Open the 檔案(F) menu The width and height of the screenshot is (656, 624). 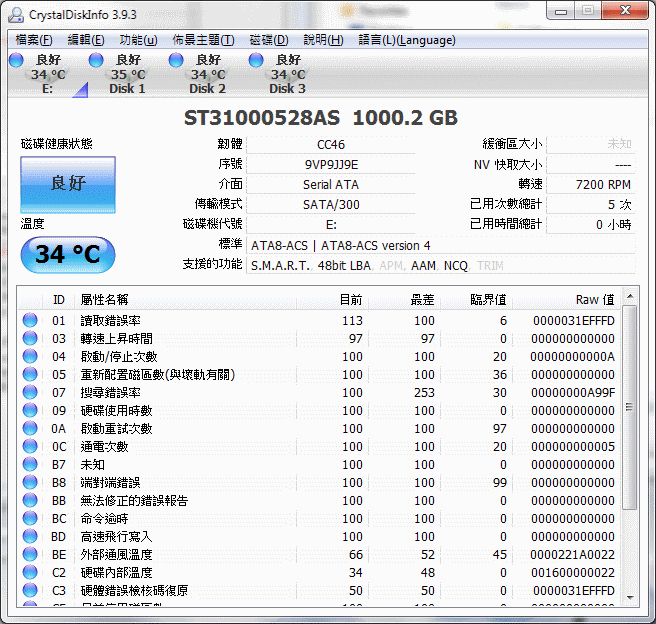tap(34, 40)
